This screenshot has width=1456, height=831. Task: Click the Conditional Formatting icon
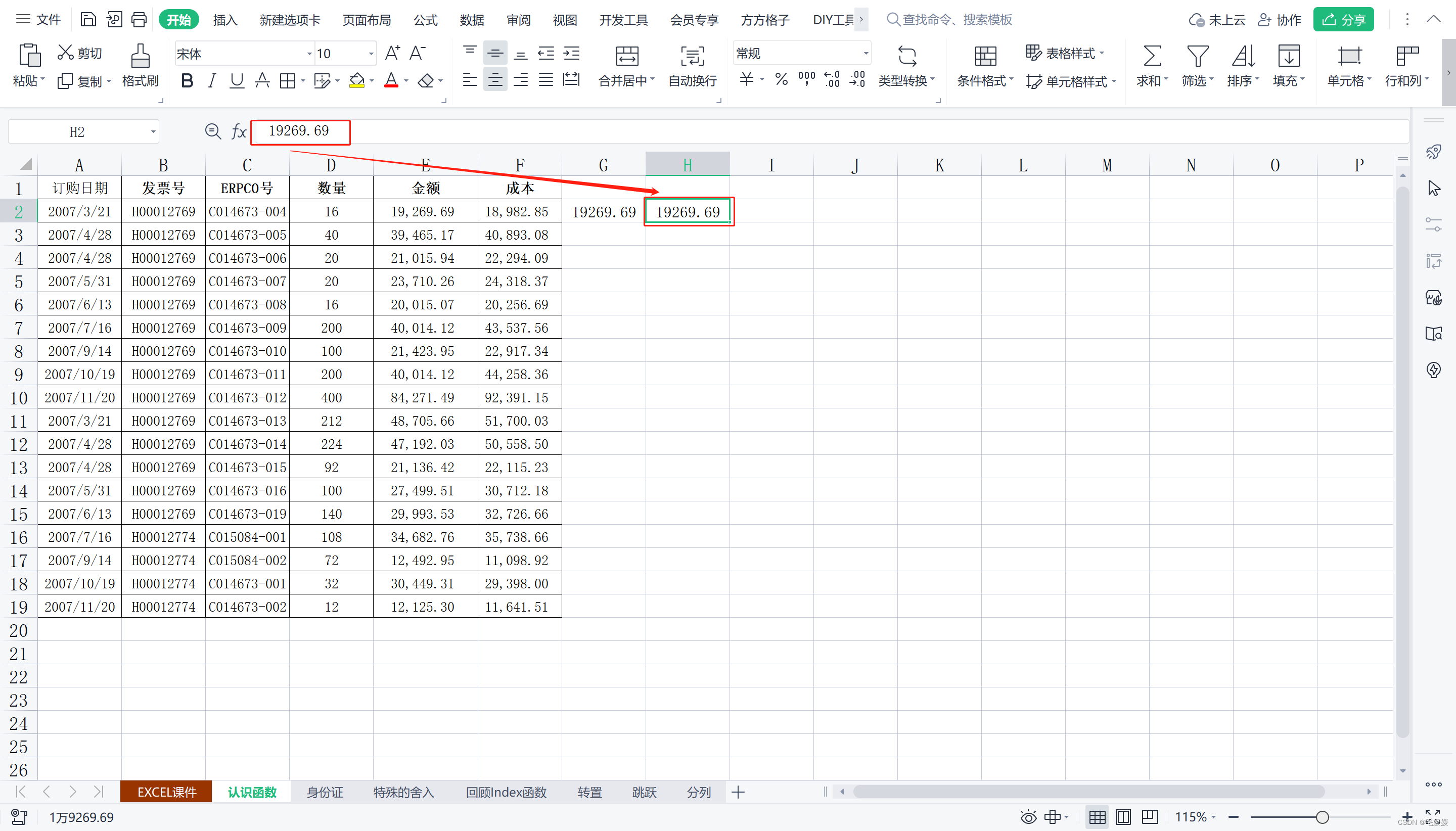point(985,56)
